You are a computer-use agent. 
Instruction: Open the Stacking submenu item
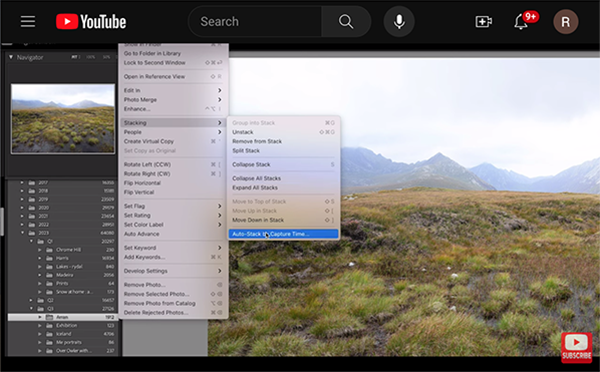click(173, 123)
